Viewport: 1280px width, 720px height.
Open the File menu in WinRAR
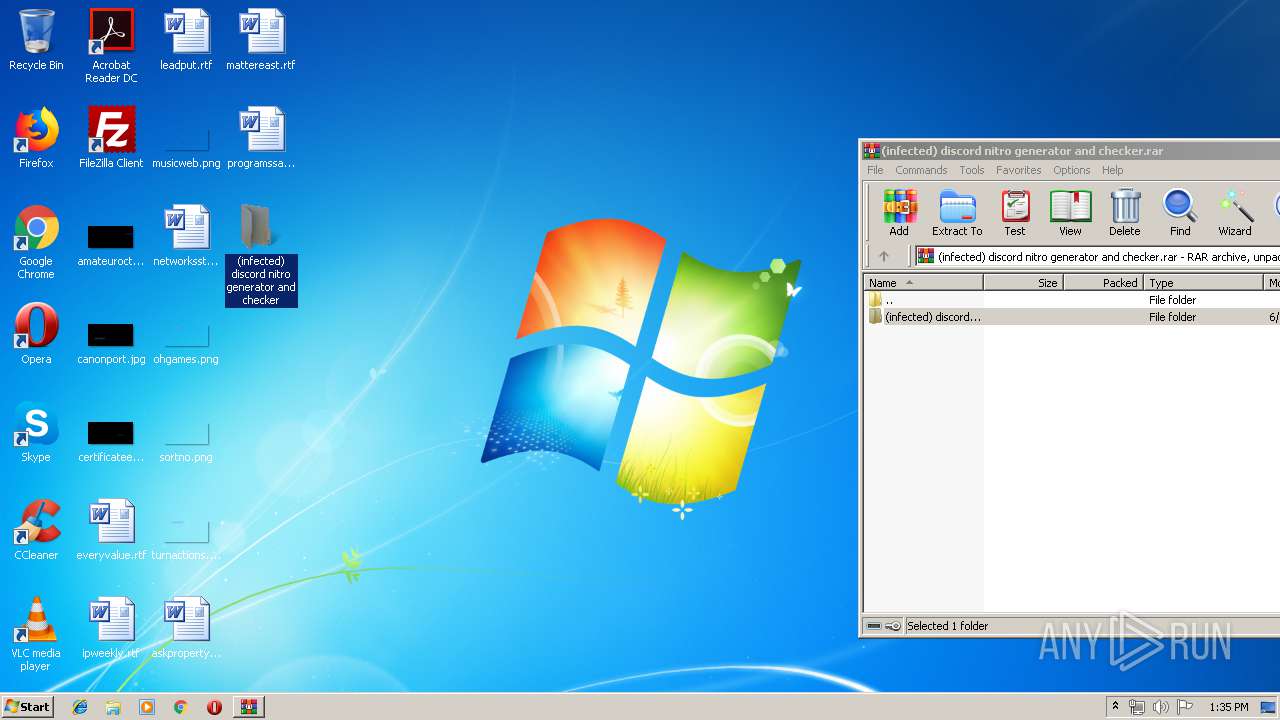pyautogui.click(x=875, y=170)
